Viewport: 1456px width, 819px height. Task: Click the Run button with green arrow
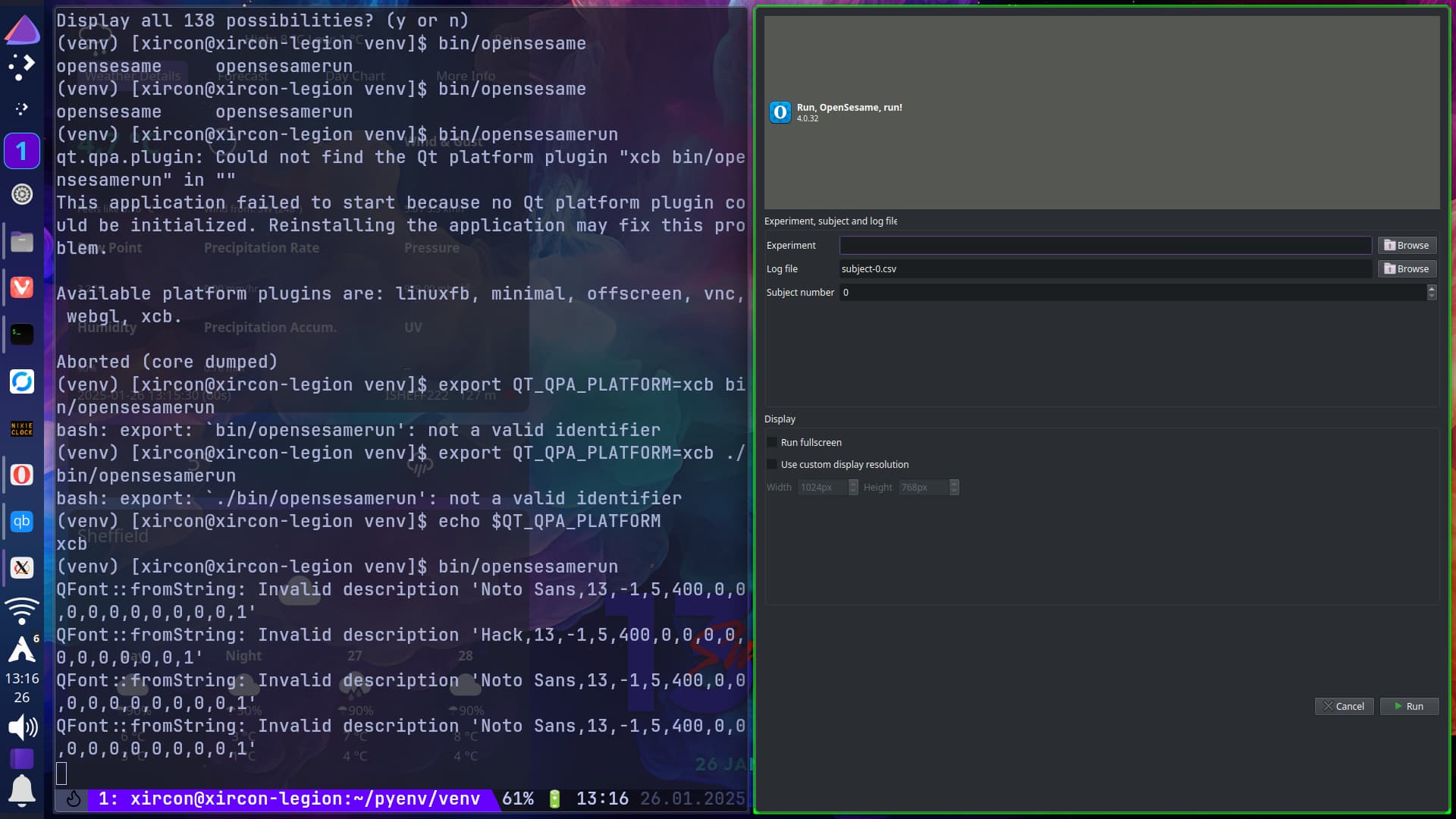[x=1409, y=706]
